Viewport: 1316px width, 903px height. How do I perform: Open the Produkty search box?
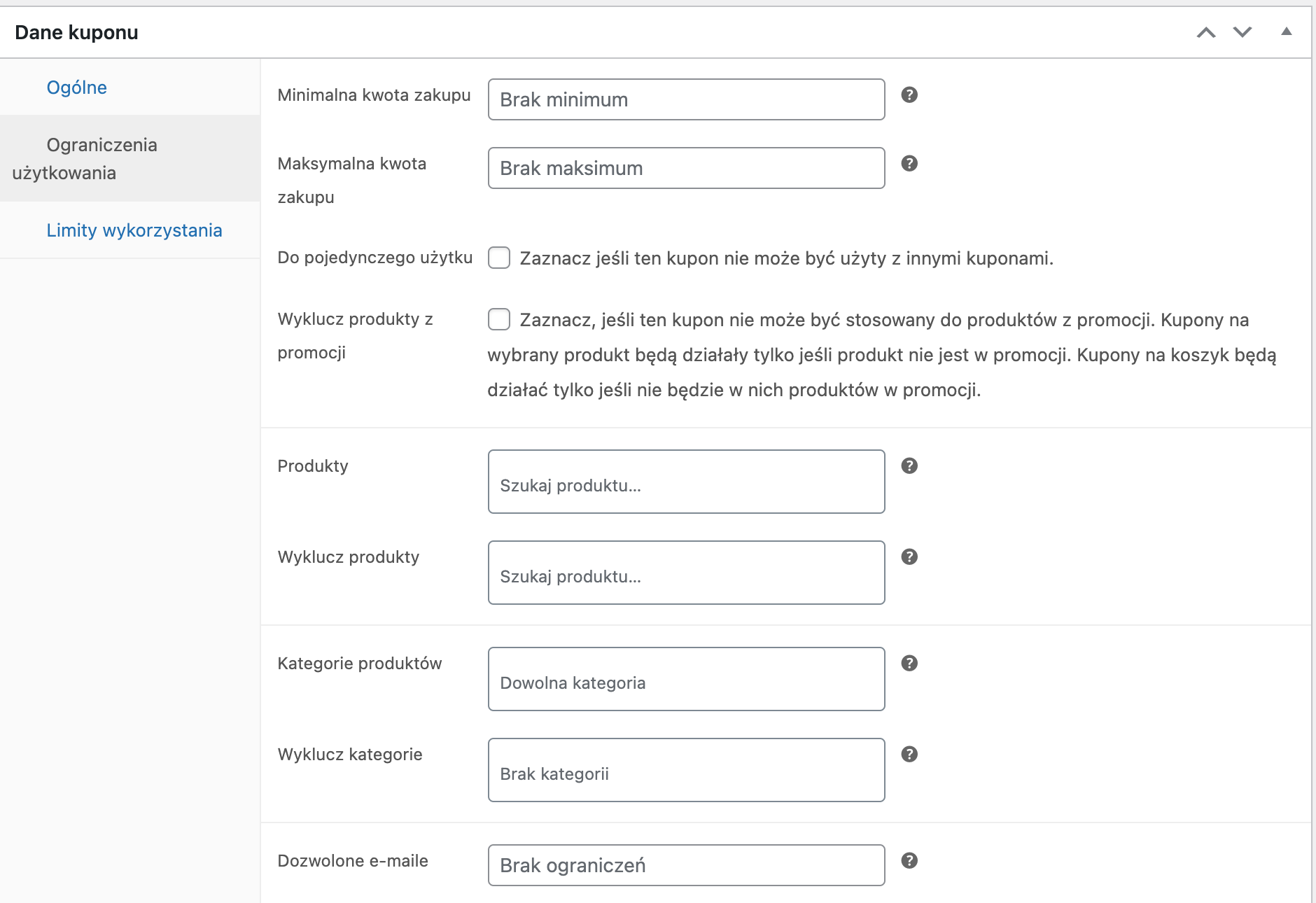point(686,482)
